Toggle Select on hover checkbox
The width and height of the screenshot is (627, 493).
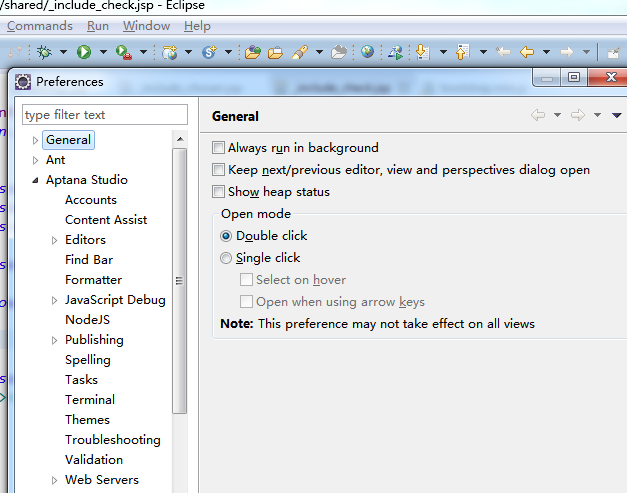(246, 279)
